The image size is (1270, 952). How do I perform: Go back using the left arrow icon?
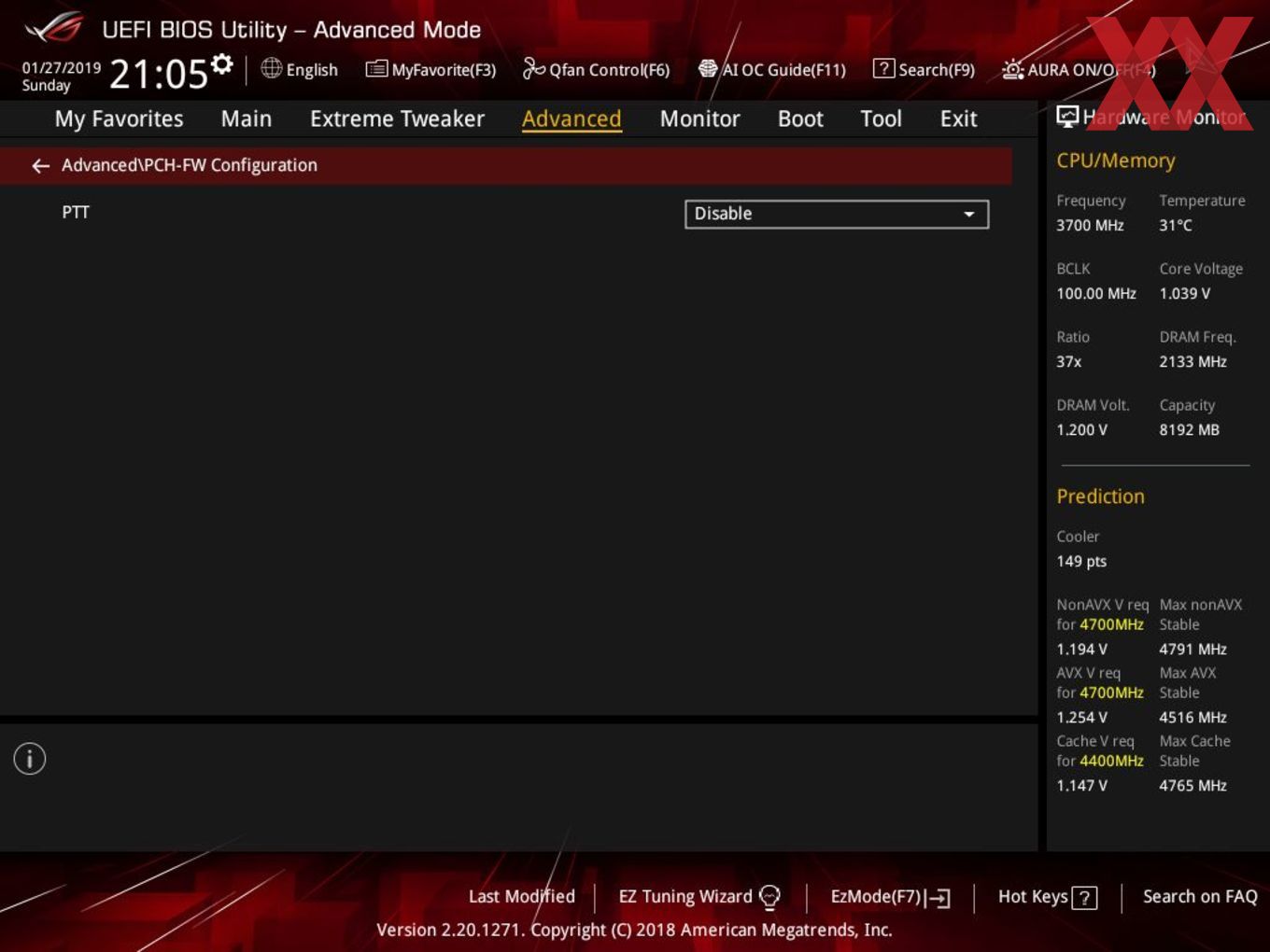[x=40, y=166]
